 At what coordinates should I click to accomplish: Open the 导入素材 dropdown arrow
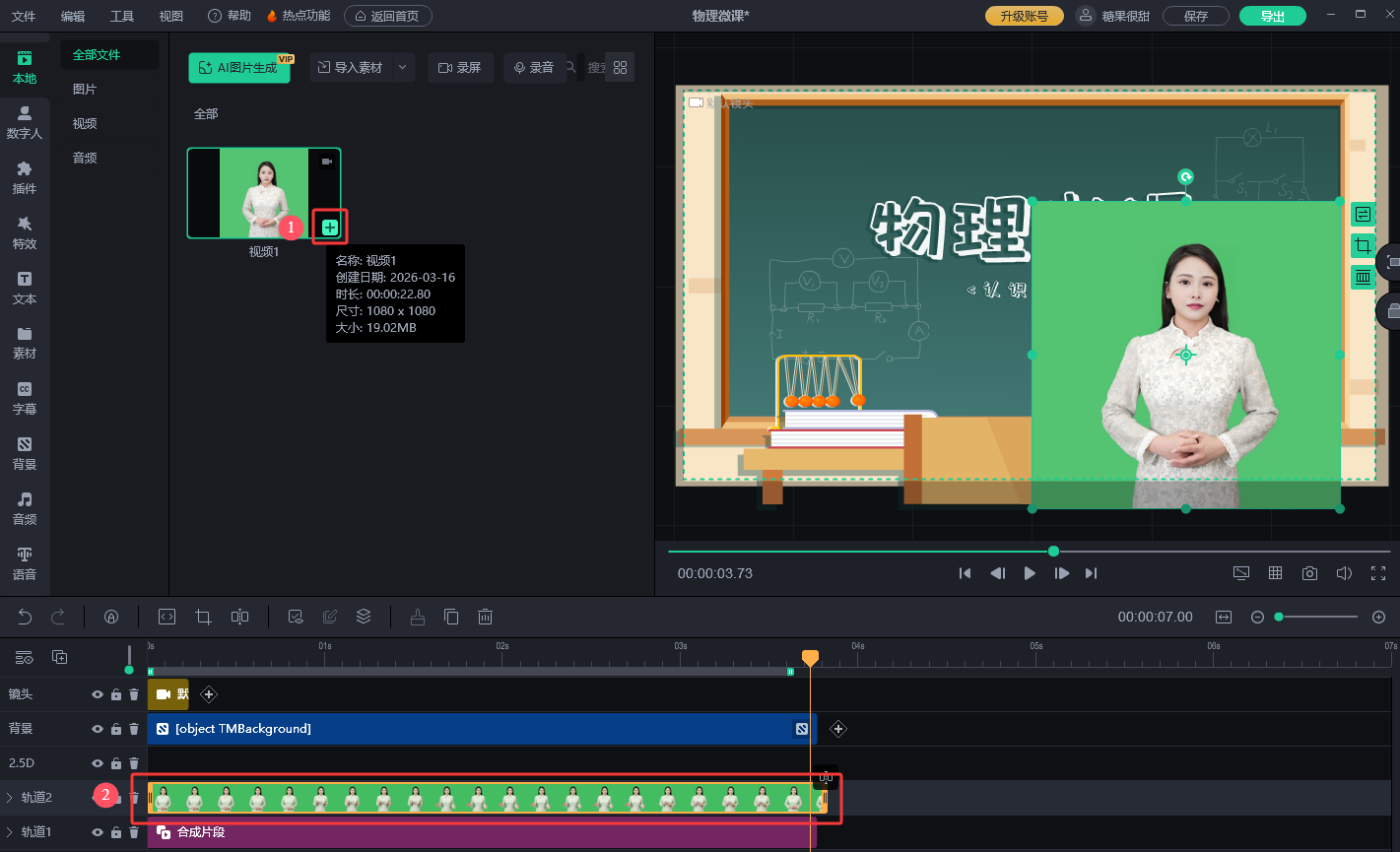(x=402, y=68)
